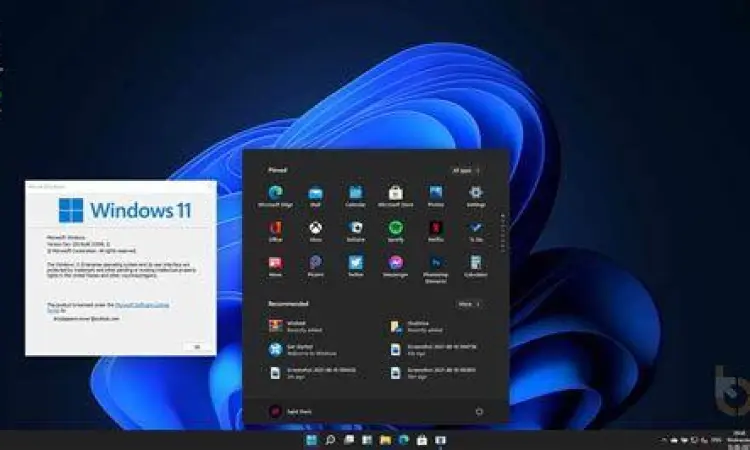Viewport: 750px width, 450px height.
Task: Open Microsoft Store from pinned apps
Action: coord(395,193)
